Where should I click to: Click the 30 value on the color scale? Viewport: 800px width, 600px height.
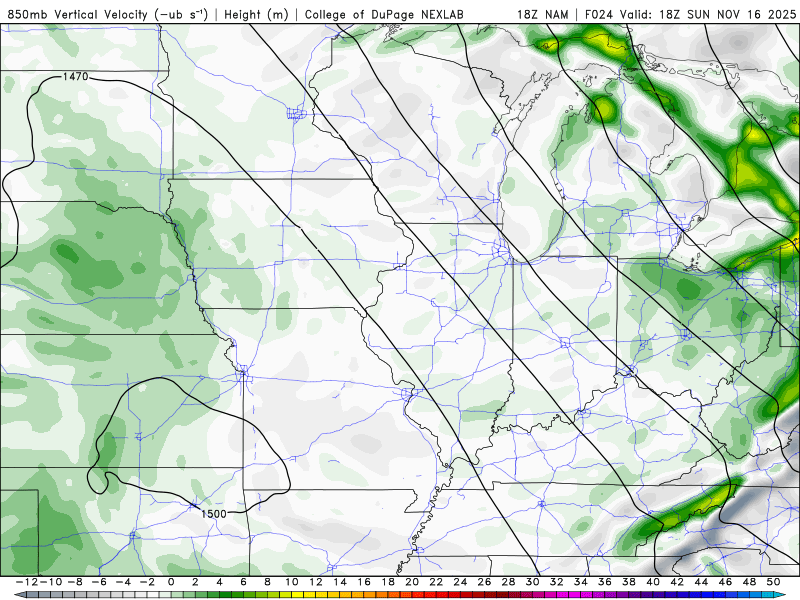coord(533,582)
